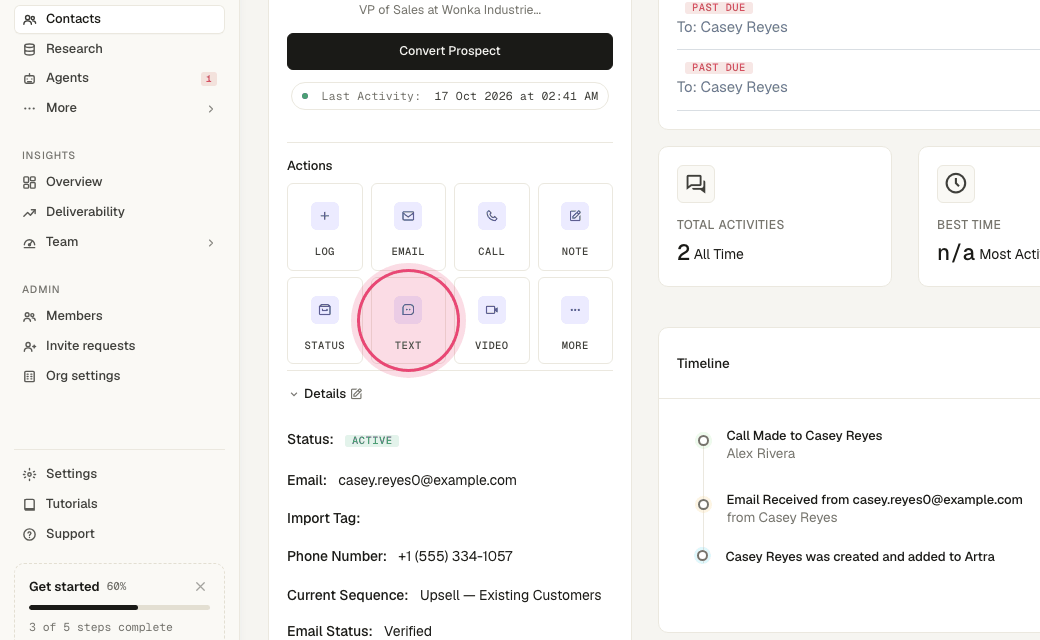Screen dimensions: 1040x640
Task: Open Org settings
Action: (119, 376)
